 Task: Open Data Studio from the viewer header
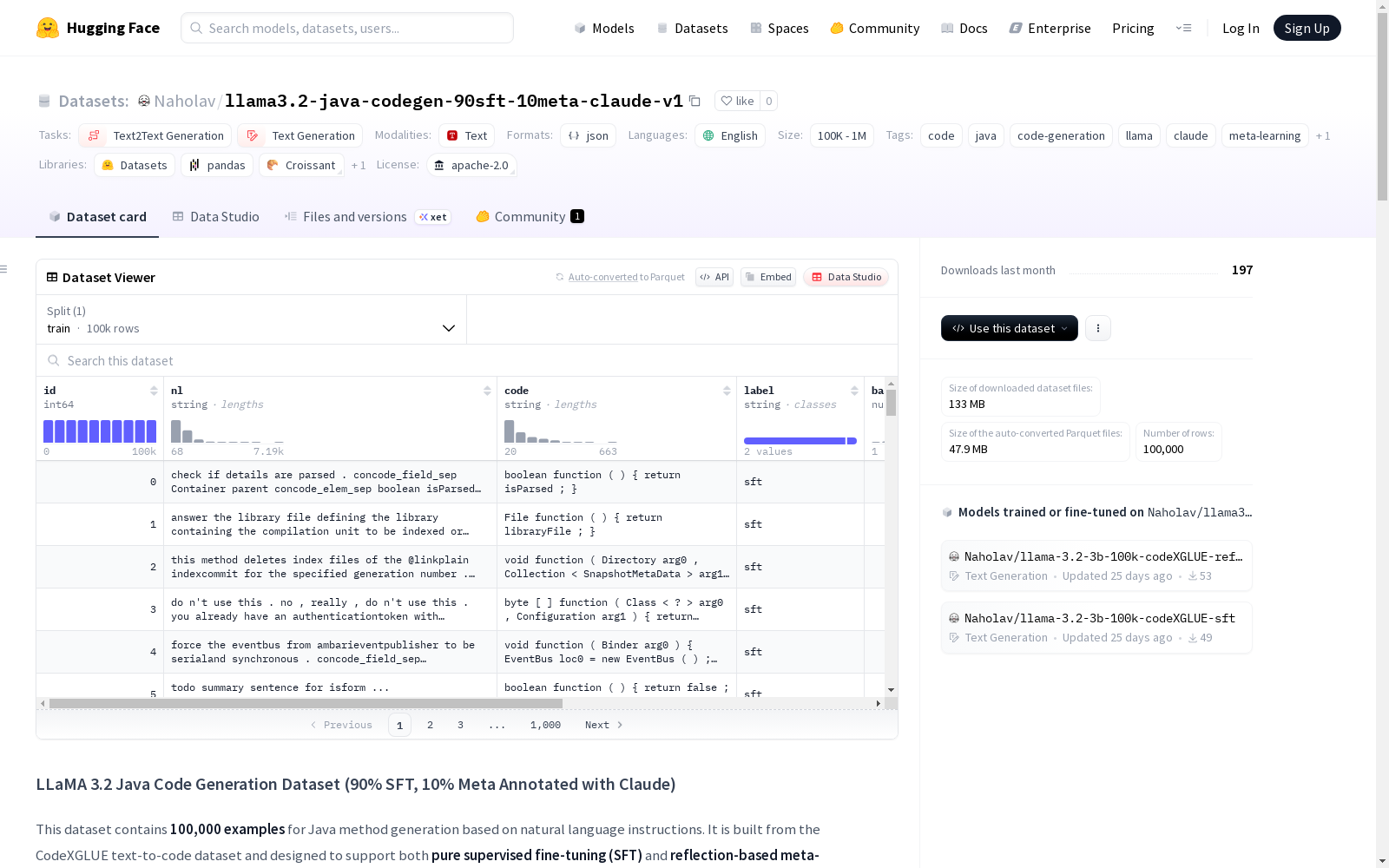846,277
